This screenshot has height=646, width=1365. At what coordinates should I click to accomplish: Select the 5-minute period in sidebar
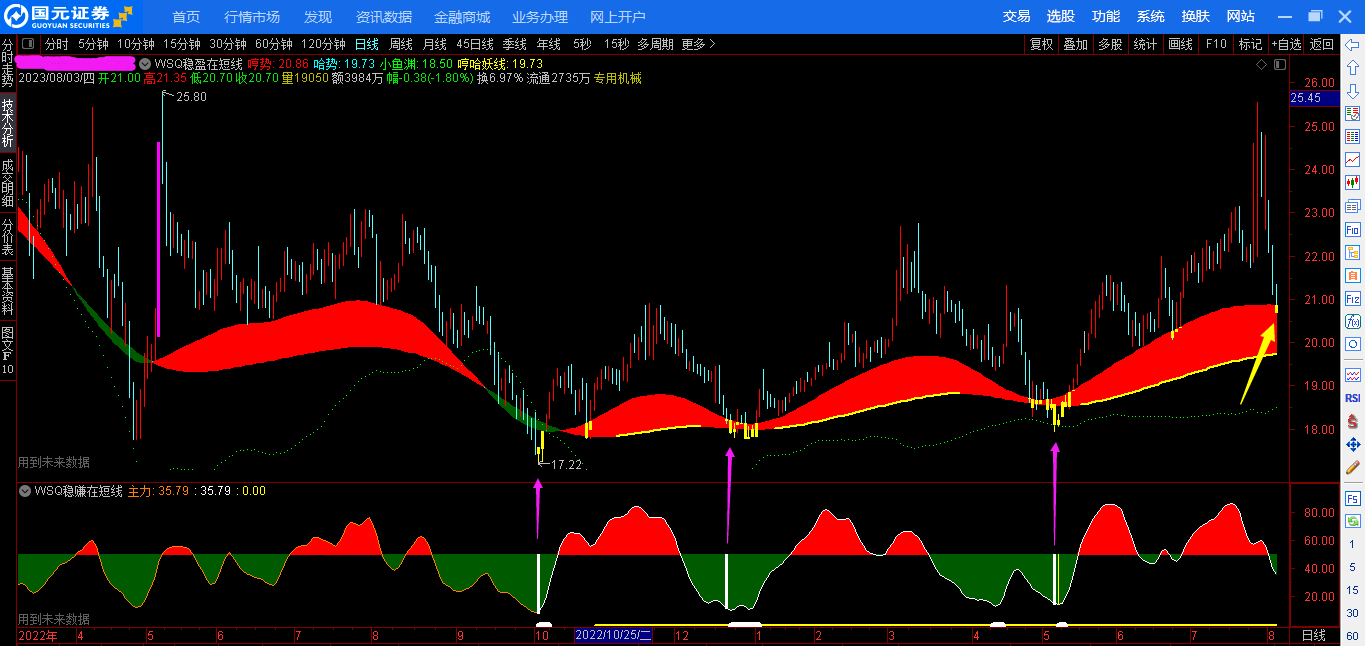1352,567
